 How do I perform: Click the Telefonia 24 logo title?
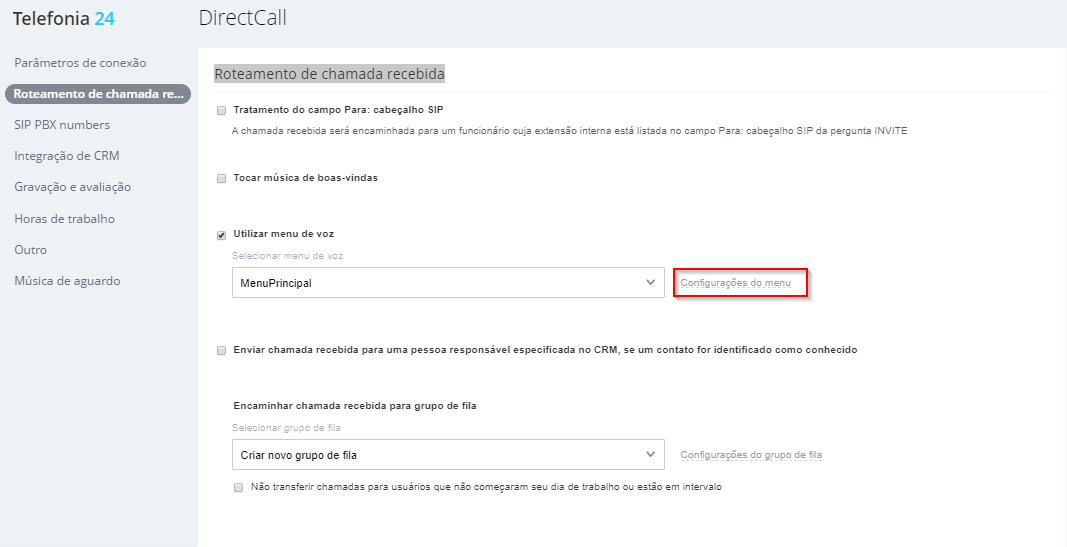(x=64, y=19)
